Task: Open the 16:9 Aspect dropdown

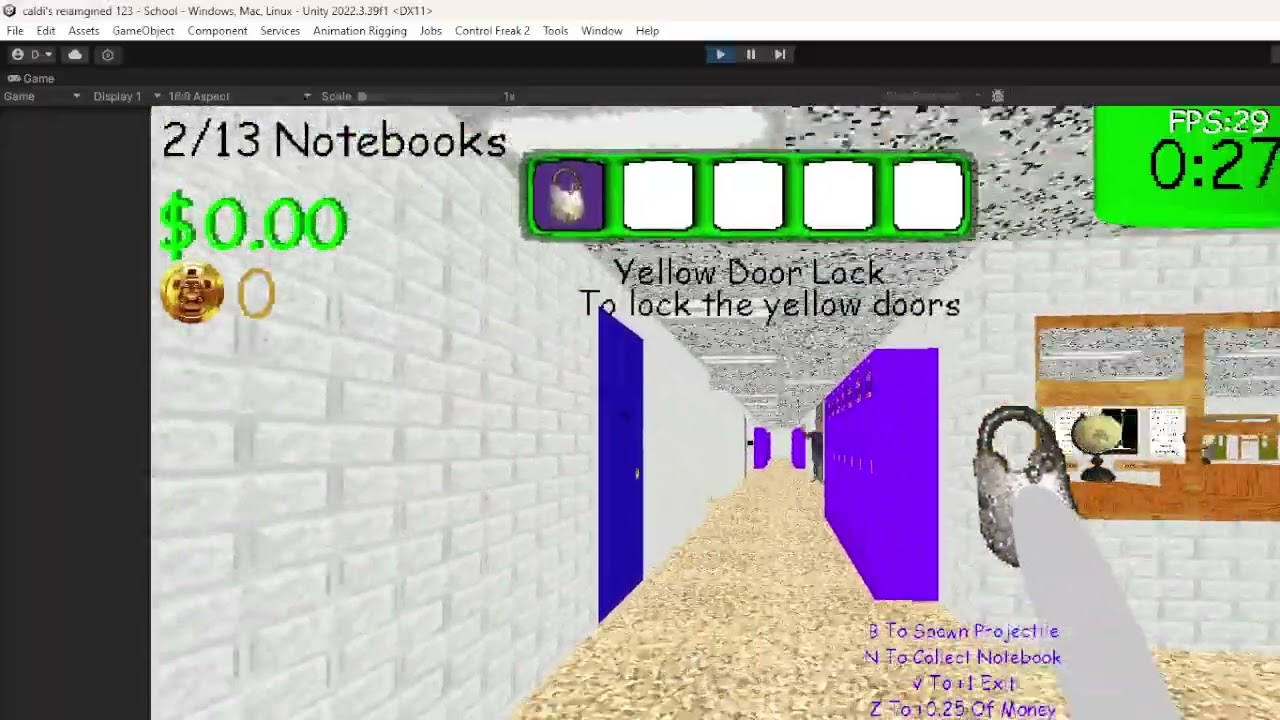Action: [x=240, y=96]
